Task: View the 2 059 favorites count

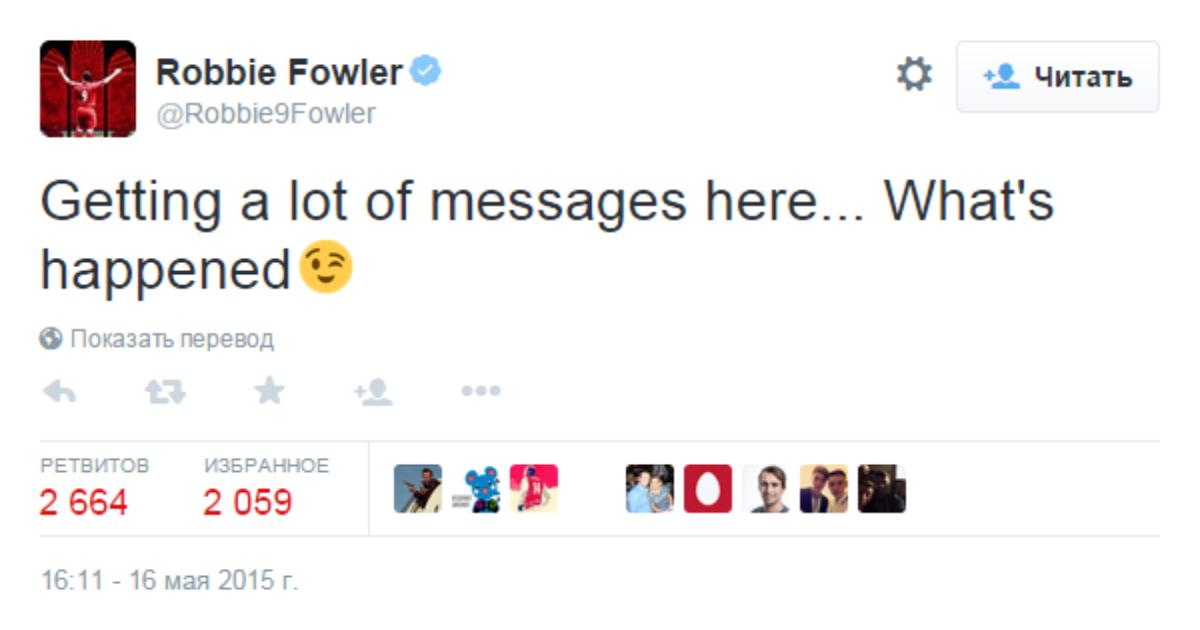Action: tap(248, 502)
